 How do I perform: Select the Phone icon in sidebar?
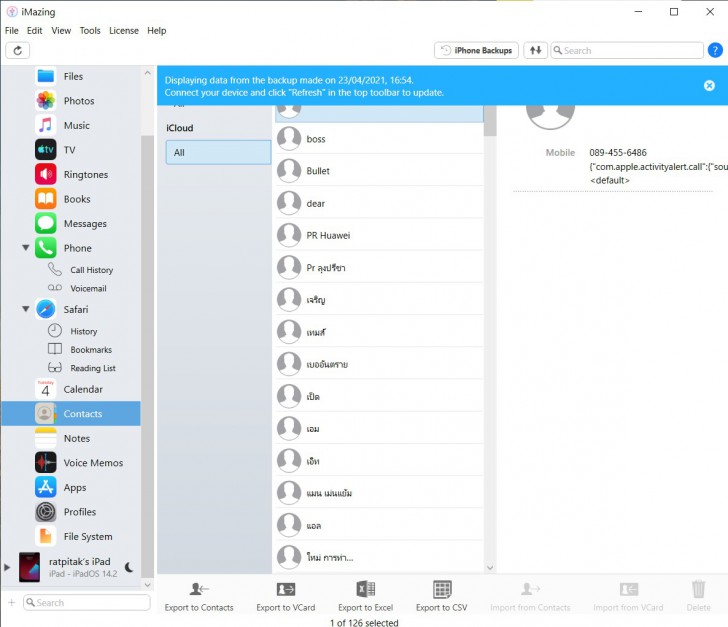(46, 248)
